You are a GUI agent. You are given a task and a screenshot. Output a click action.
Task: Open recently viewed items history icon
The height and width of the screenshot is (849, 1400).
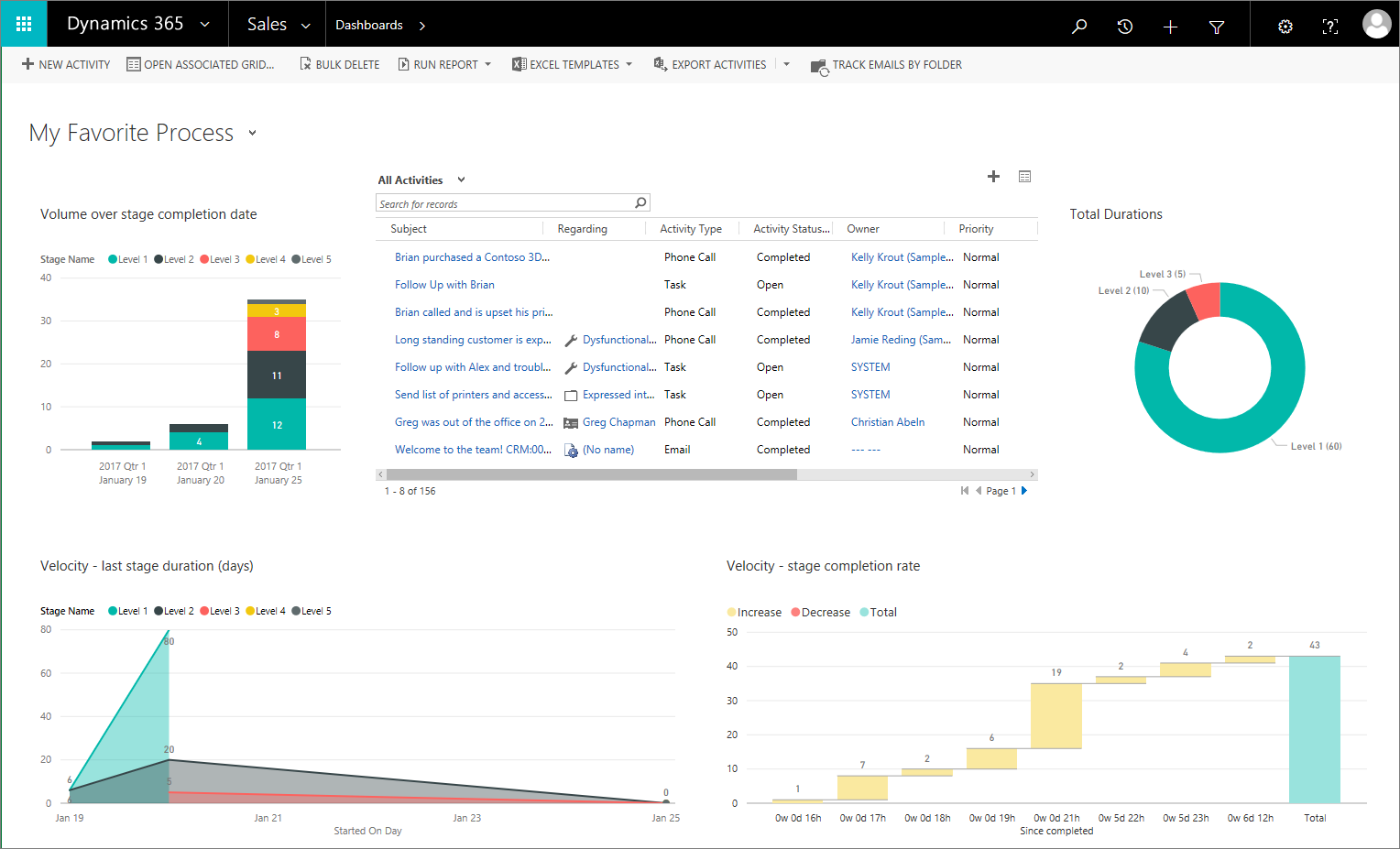click(x=1125, y=26)
